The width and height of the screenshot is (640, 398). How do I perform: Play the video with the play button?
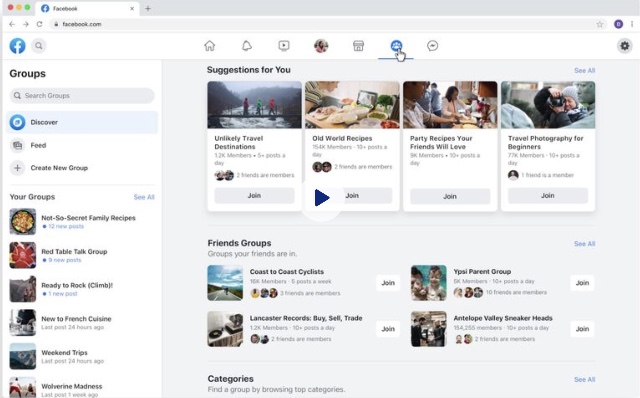322,198
